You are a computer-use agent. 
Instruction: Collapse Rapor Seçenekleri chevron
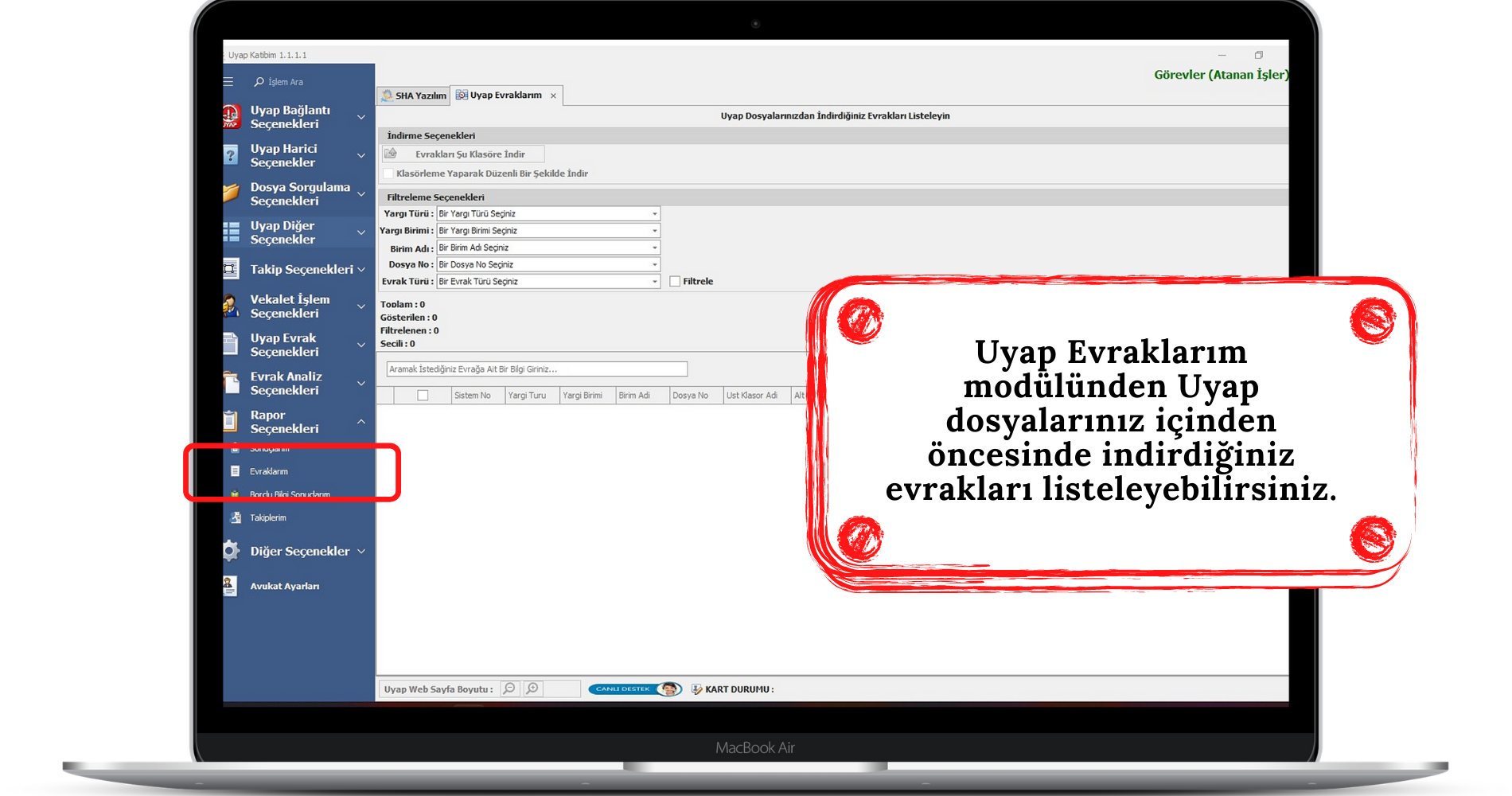[x=361, y=421]
